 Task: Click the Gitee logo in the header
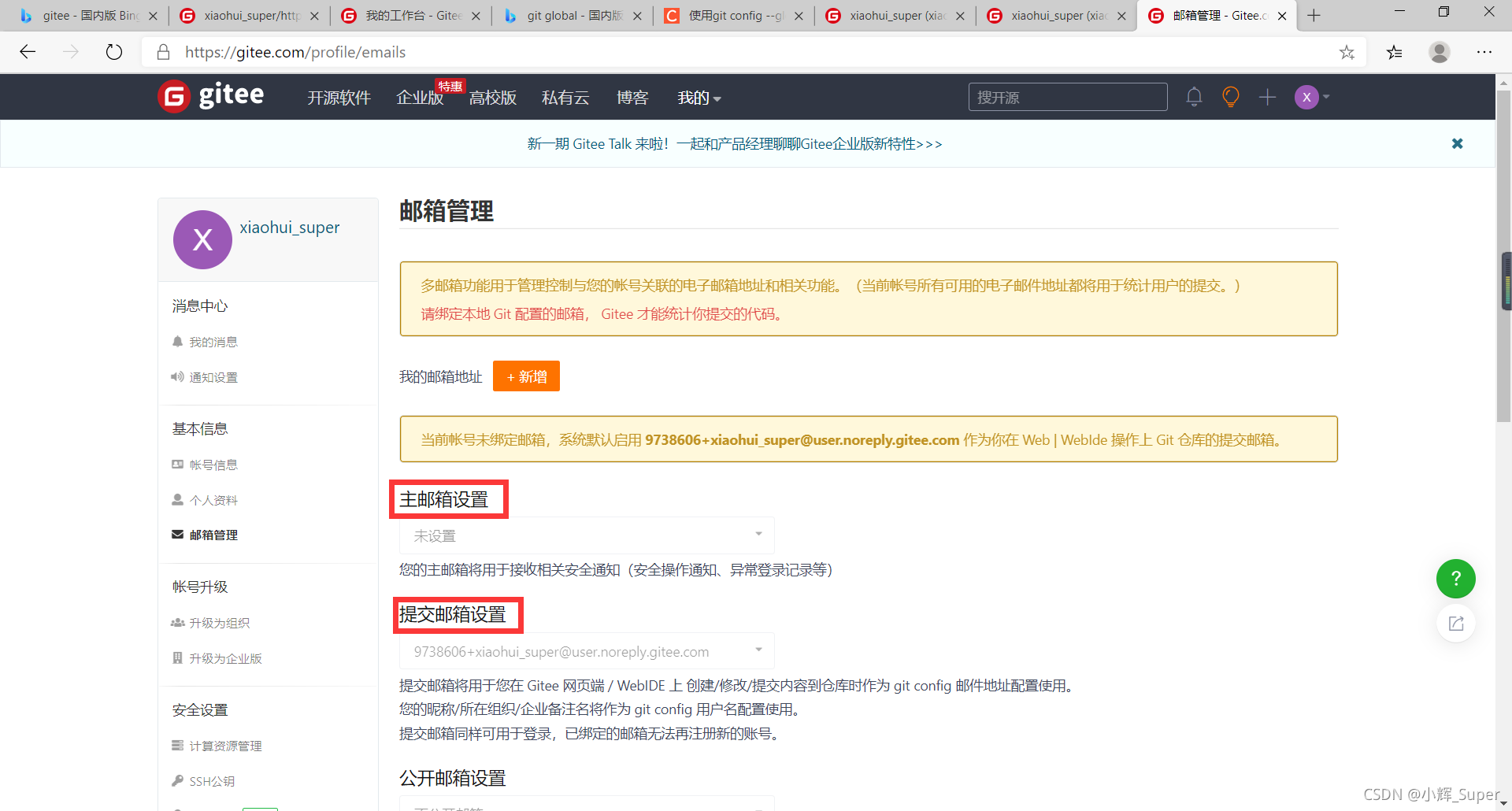tap(211, 96)
